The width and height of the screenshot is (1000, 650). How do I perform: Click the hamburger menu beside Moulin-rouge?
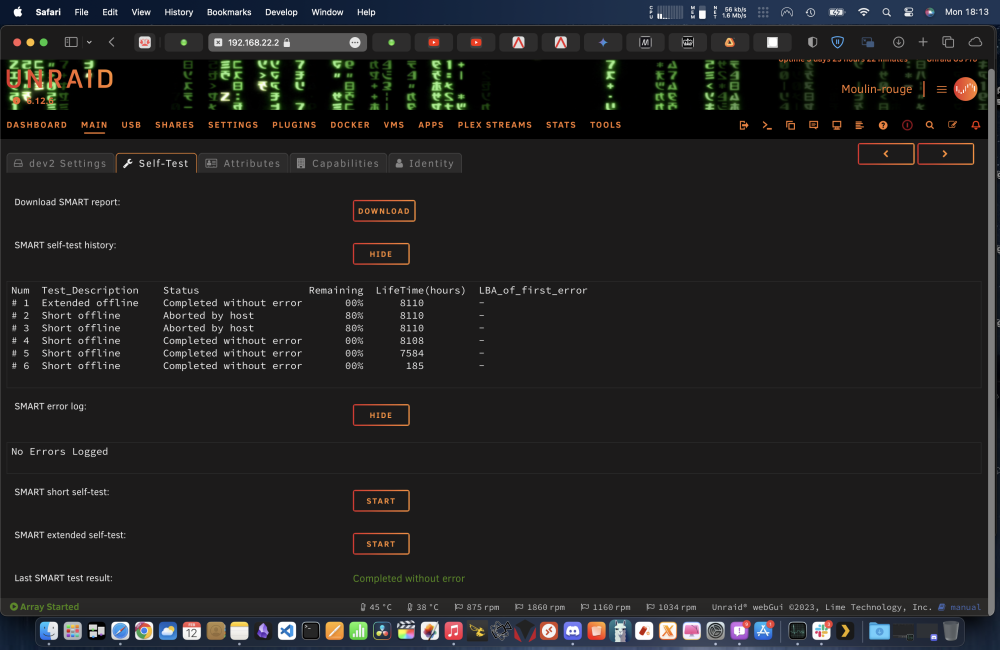[x=941, y=89]
